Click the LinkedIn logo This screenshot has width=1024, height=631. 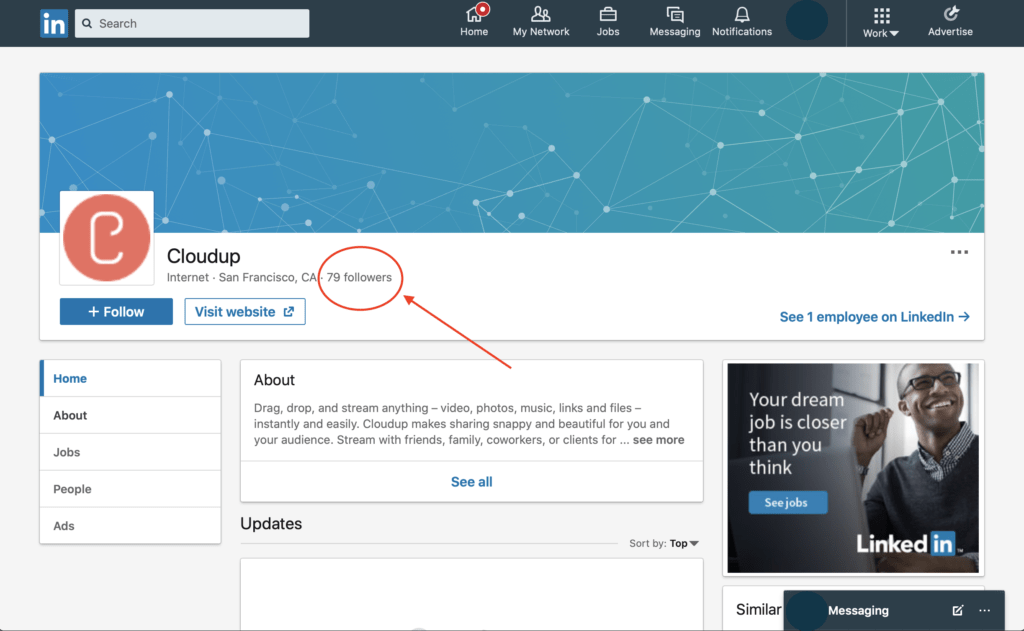[x=54, y=24]
